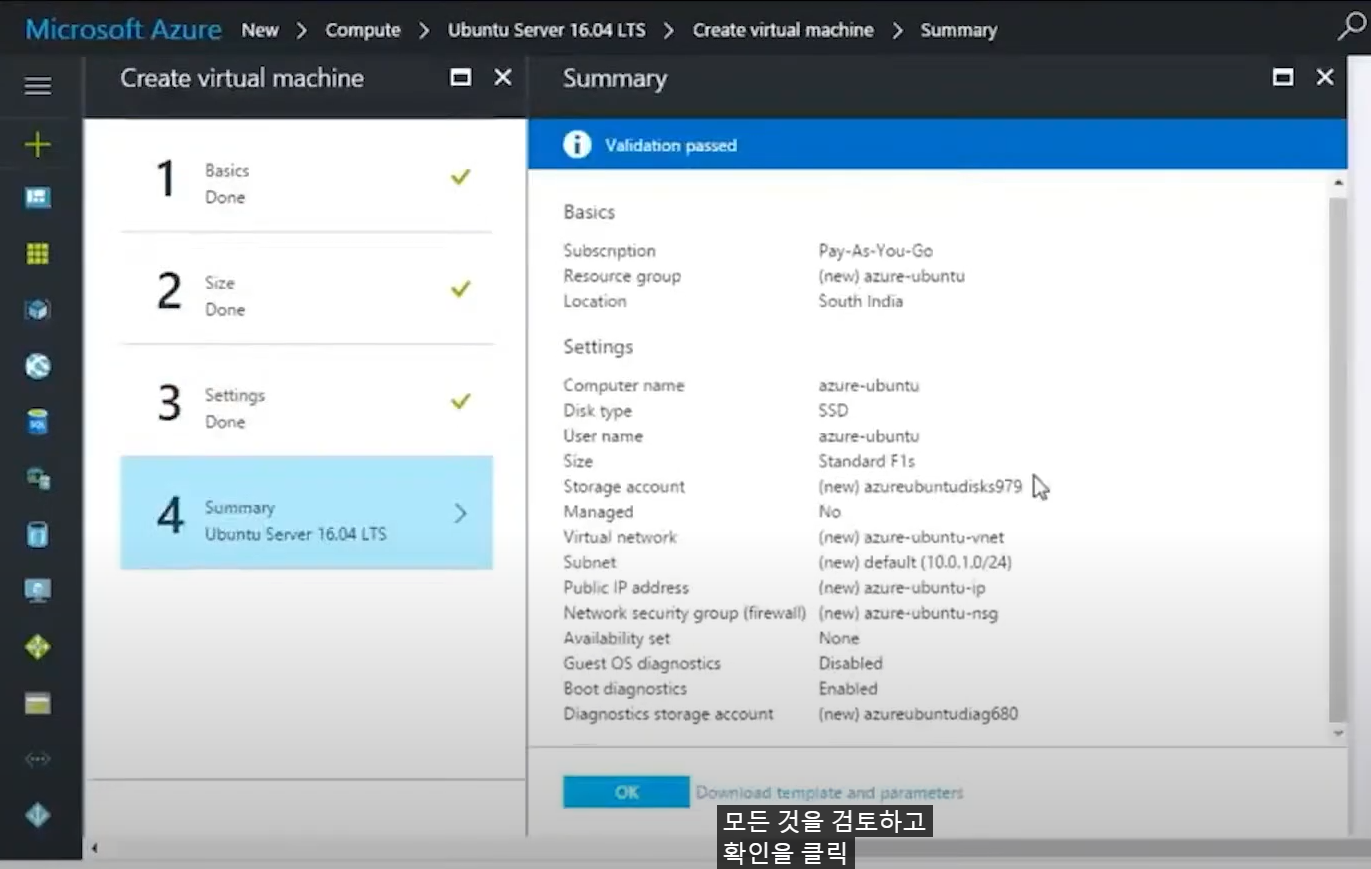Click the (new) azure-ubuntu-vnet value
Image resolution: width=1371 pixels, height=869 pixels.
coord(911,537)
